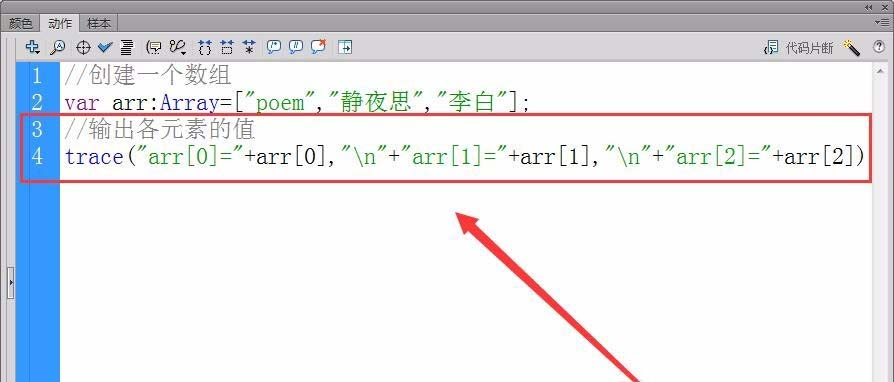This screenshot has width=894, height=382.
Task: Open the Actions panel help
Action: point(879,47)
